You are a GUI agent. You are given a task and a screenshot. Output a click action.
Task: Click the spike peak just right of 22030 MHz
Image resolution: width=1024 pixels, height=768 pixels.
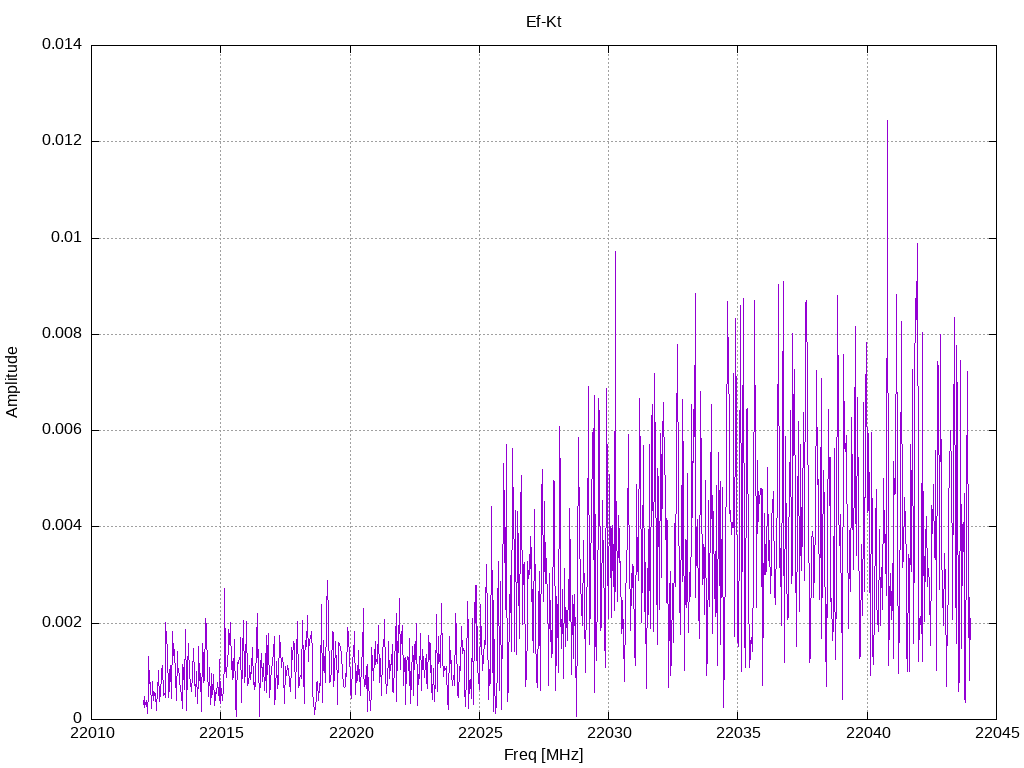tap(615, 252)
